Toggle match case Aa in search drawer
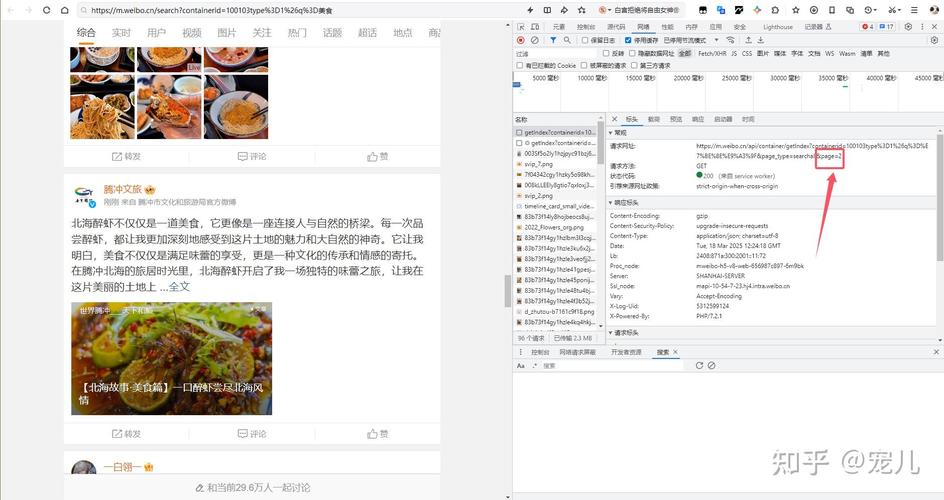 coord(521,366)
